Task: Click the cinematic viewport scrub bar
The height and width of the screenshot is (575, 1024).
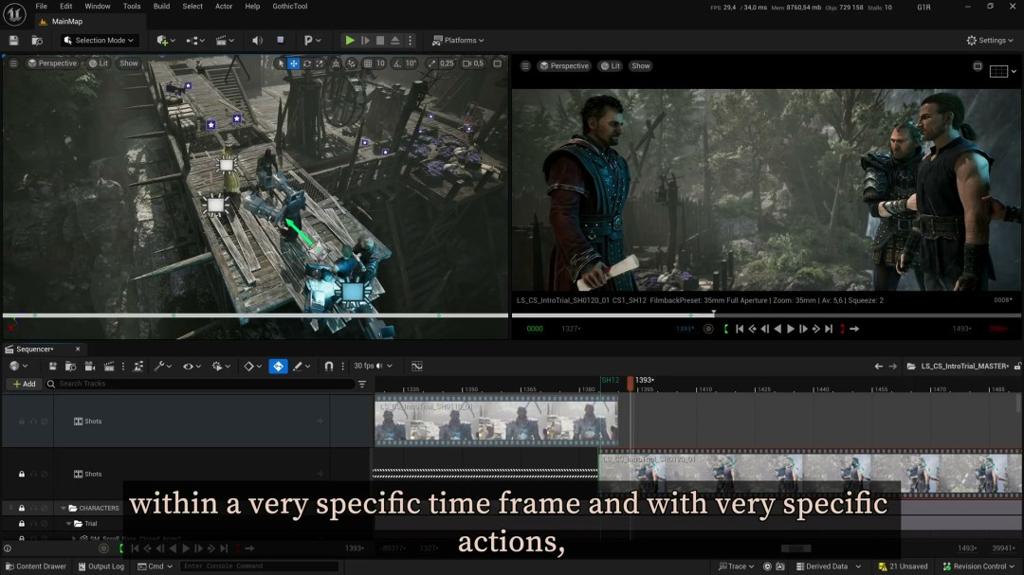Action: (x=766, y=315)
